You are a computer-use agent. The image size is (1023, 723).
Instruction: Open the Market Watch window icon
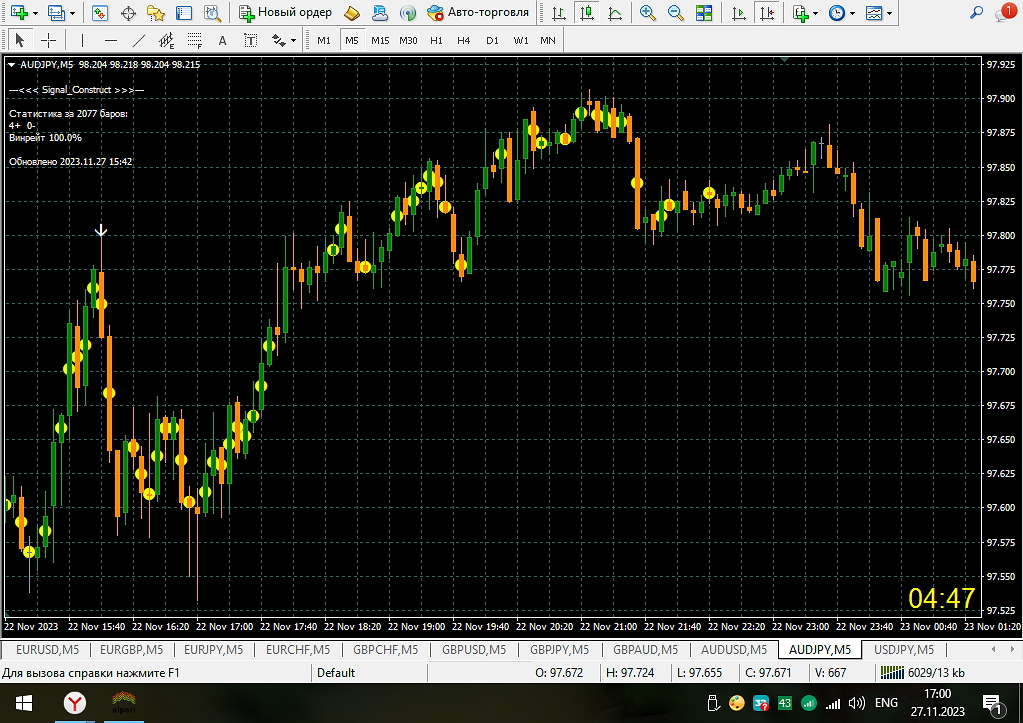[100, 12]
